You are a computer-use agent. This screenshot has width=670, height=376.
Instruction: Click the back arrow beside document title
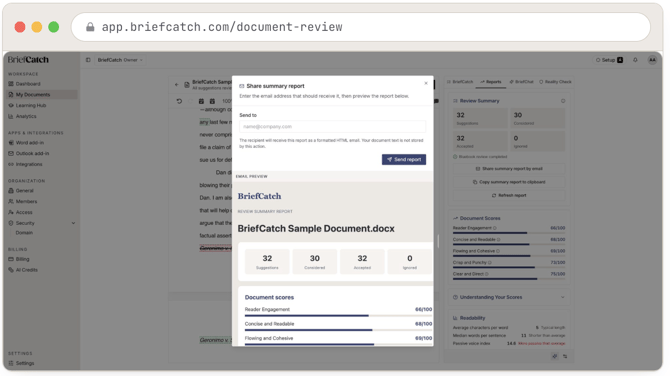pos(176,85)
